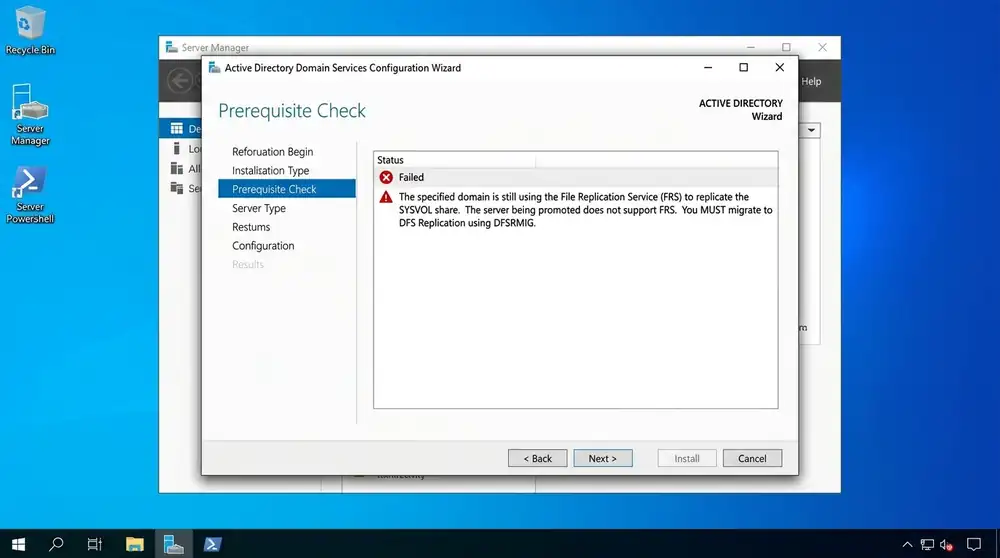Open Help menu in Server Manager
Viewport: 1000px width, 558px height.
[811, 82]
